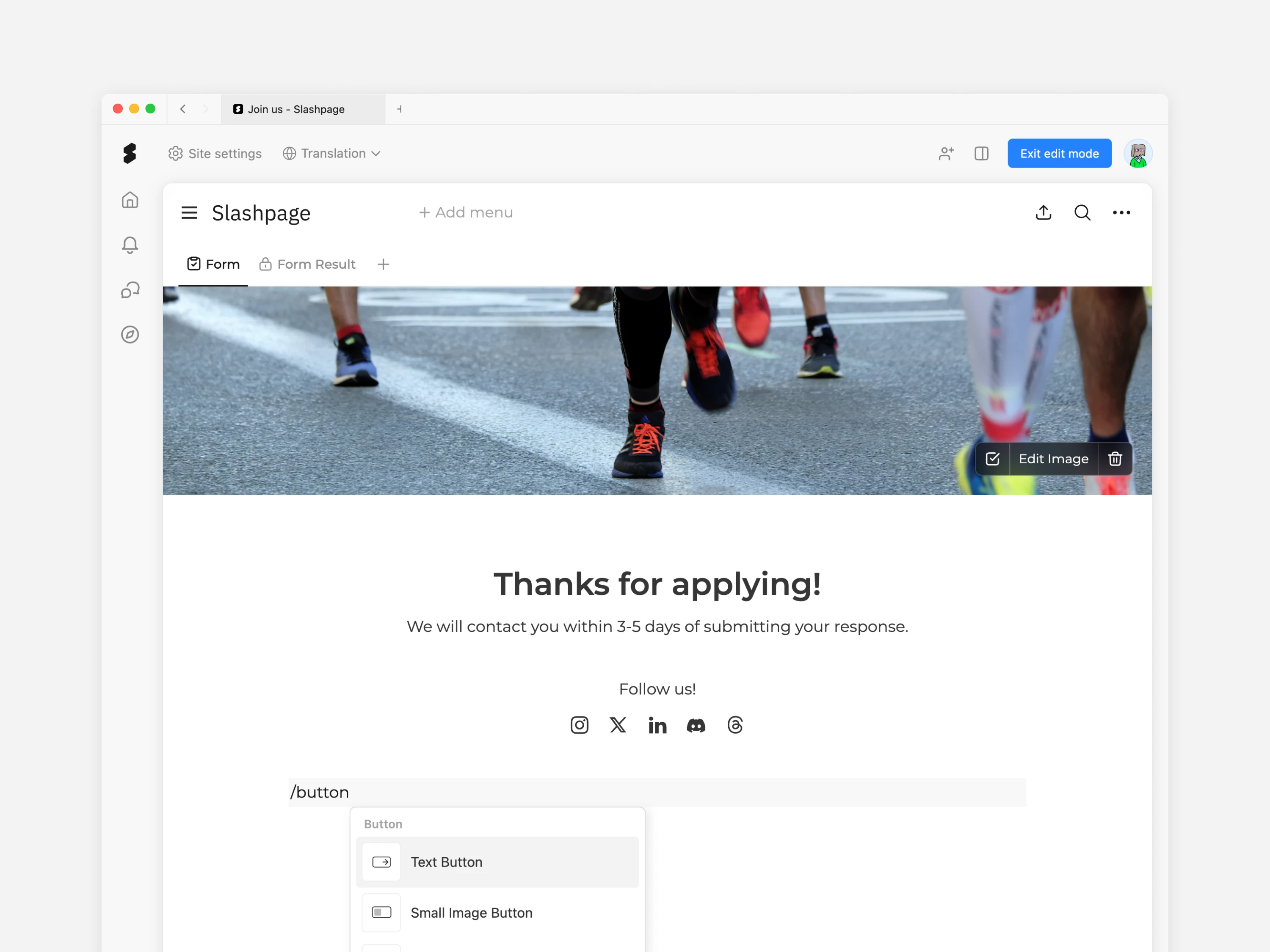Click the Slashpage site title
Image resolution: width=1270 pixels, height=952 pixels.
(261, 213)
